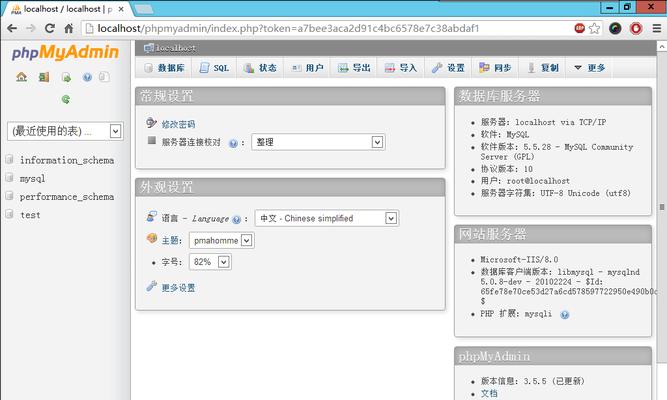Click the phpMyAdmin logo

pyautogui.click(x=65, y=52)
